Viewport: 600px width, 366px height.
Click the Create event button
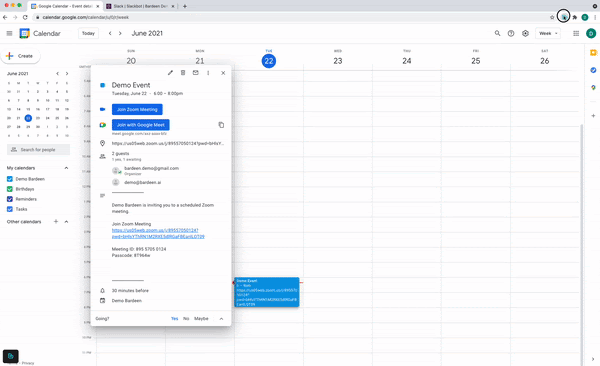(x=21, y=56)
